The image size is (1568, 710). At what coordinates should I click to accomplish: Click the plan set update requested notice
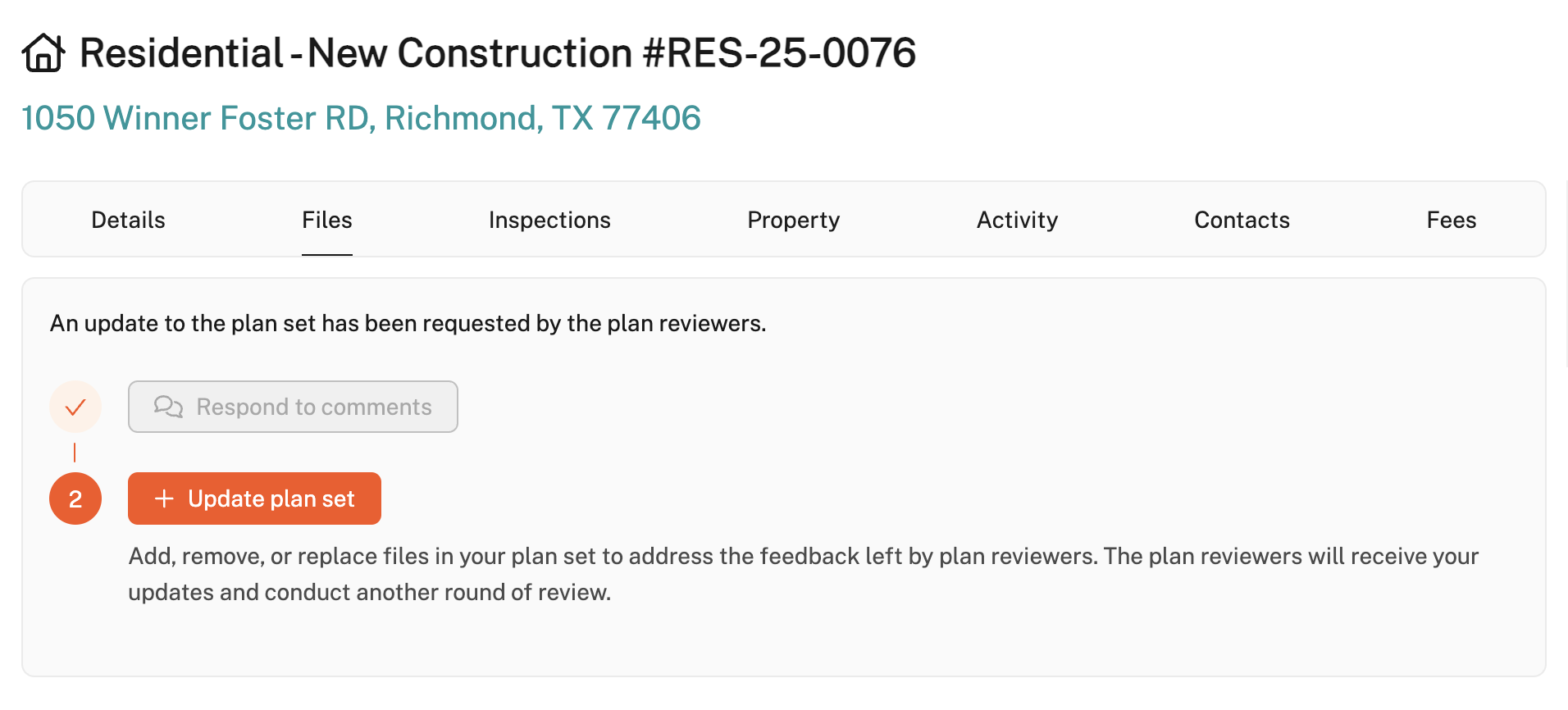tap(408, 324)
